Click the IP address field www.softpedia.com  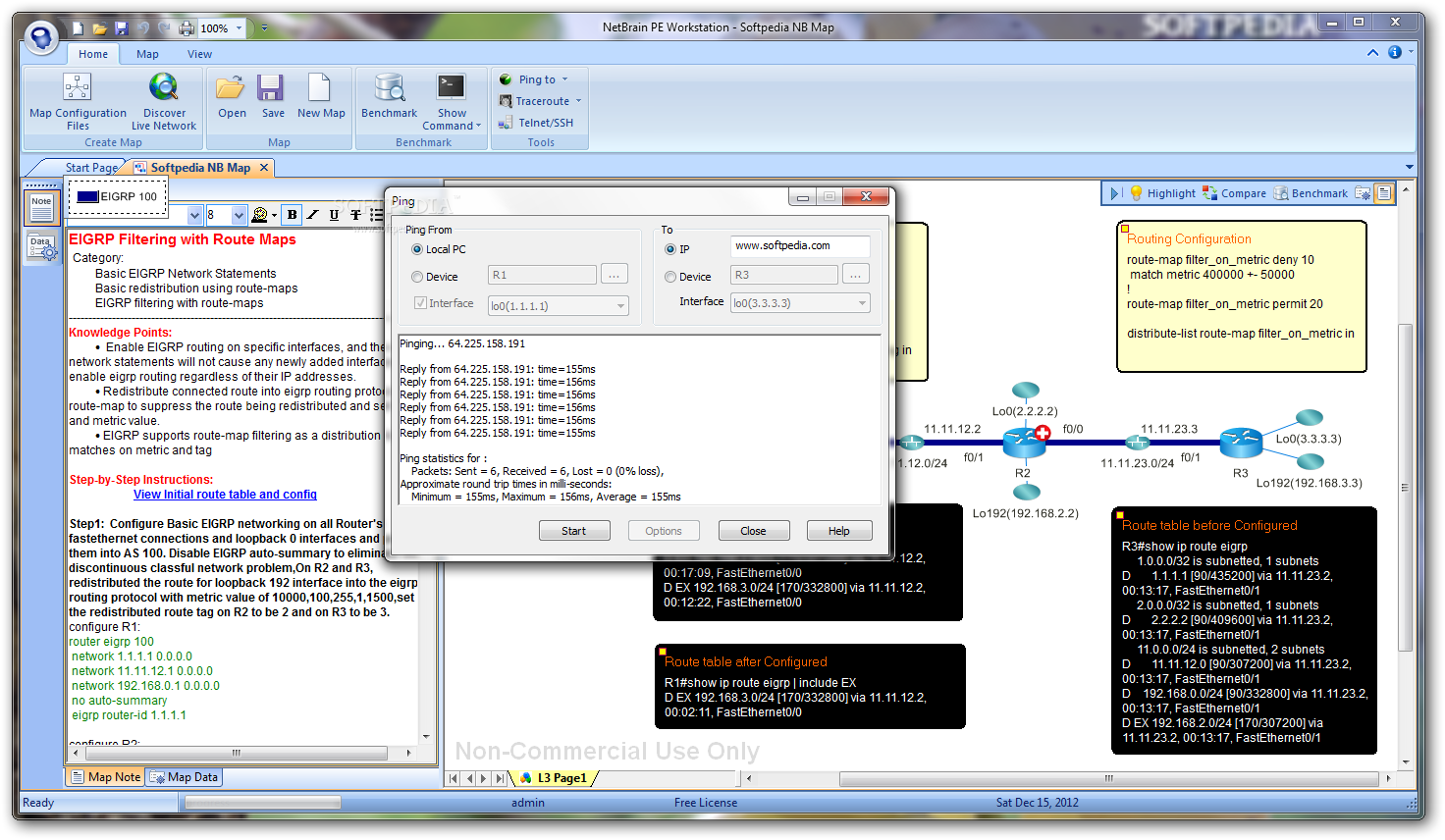[x=800, y=246]
